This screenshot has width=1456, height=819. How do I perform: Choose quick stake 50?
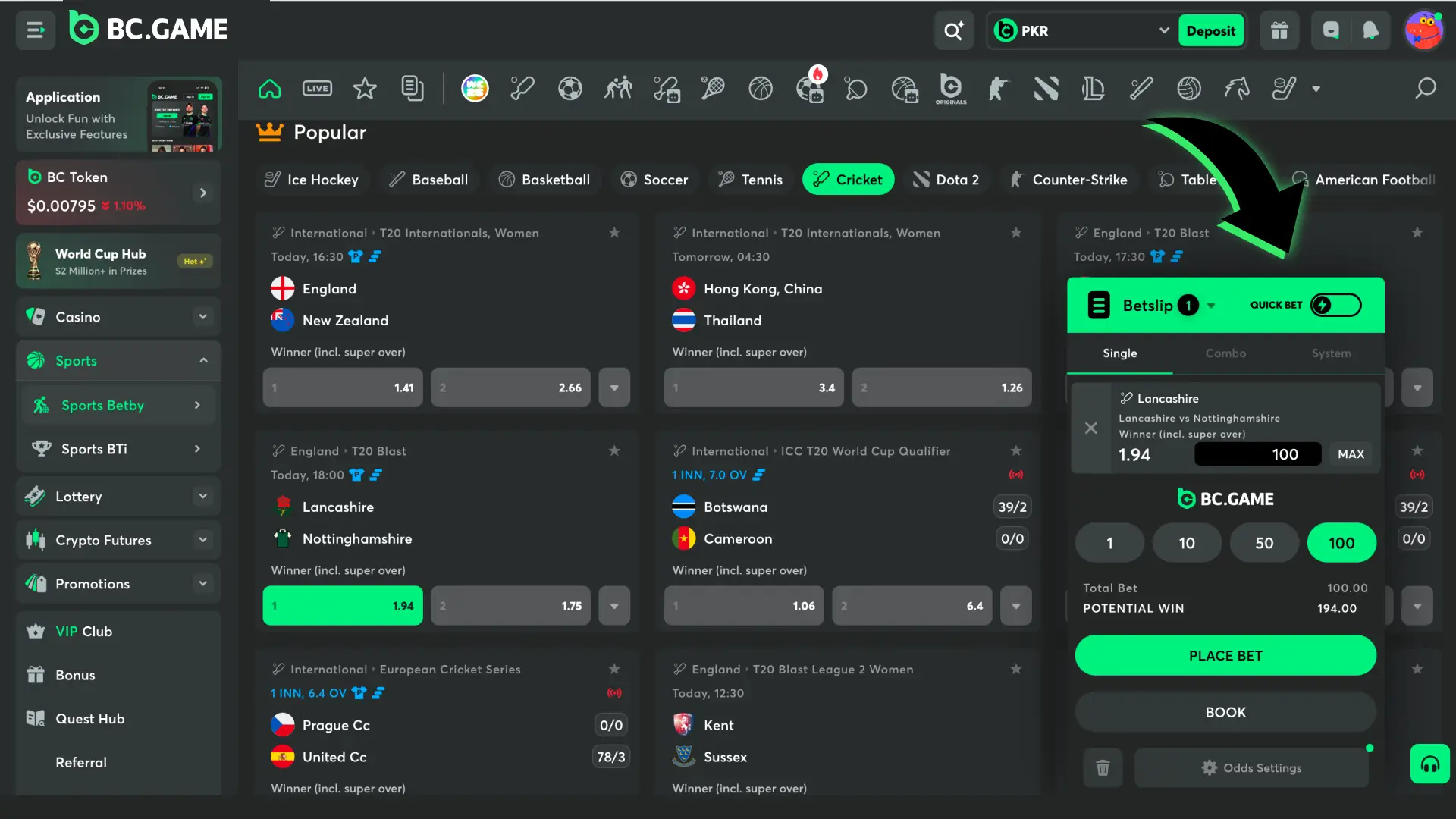1264,543
